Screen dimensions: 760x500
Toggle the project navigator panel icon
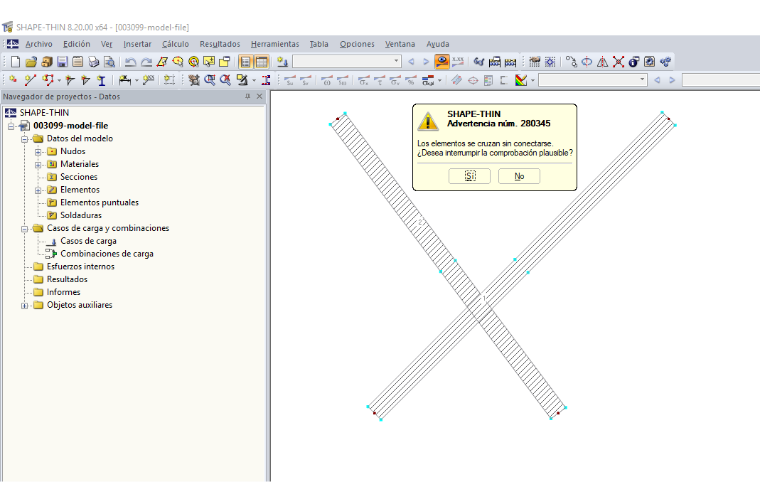pos(246,62)
